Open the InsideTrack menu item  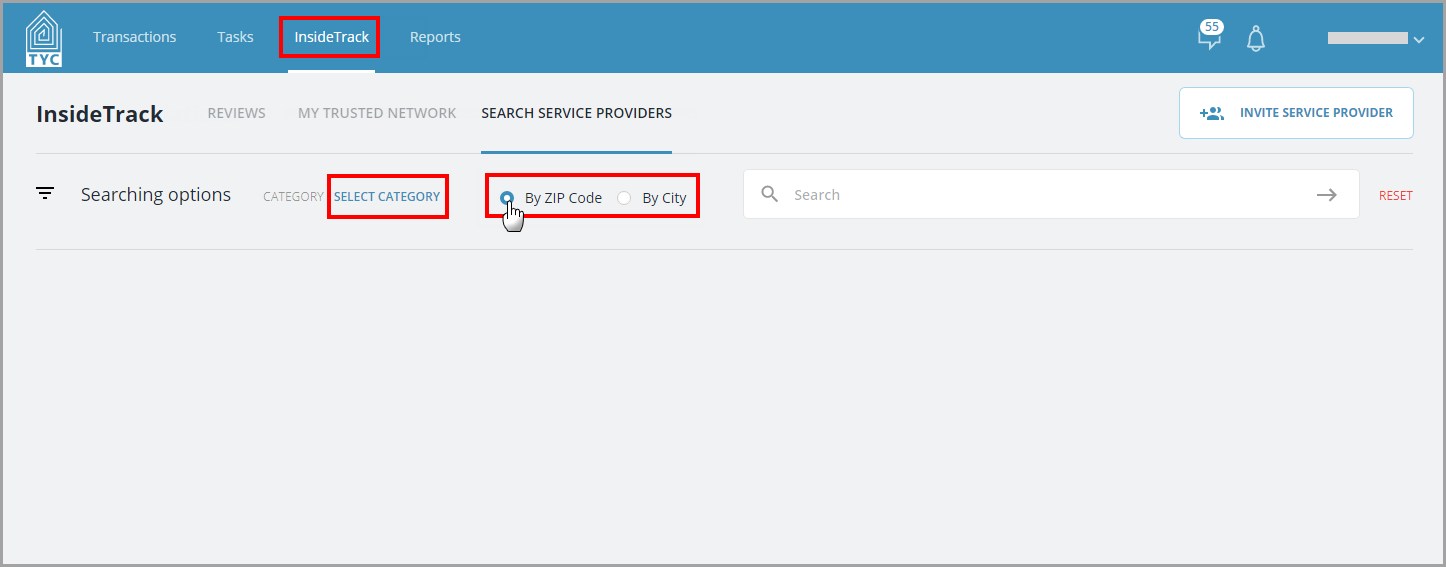click(x=331, y=37)
